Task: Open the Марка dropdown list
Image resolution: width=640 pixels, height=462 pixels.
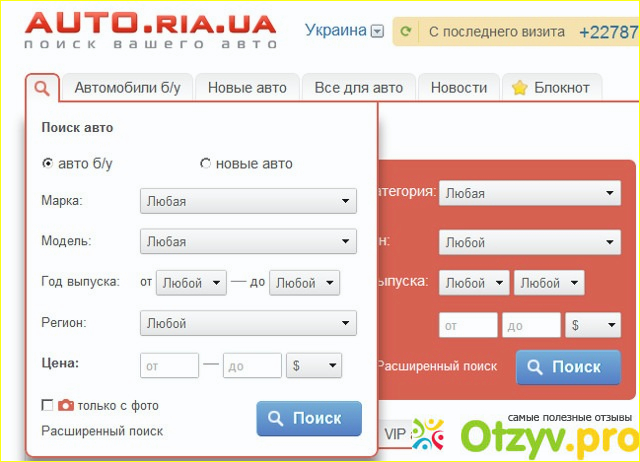Action: (248, 201)
